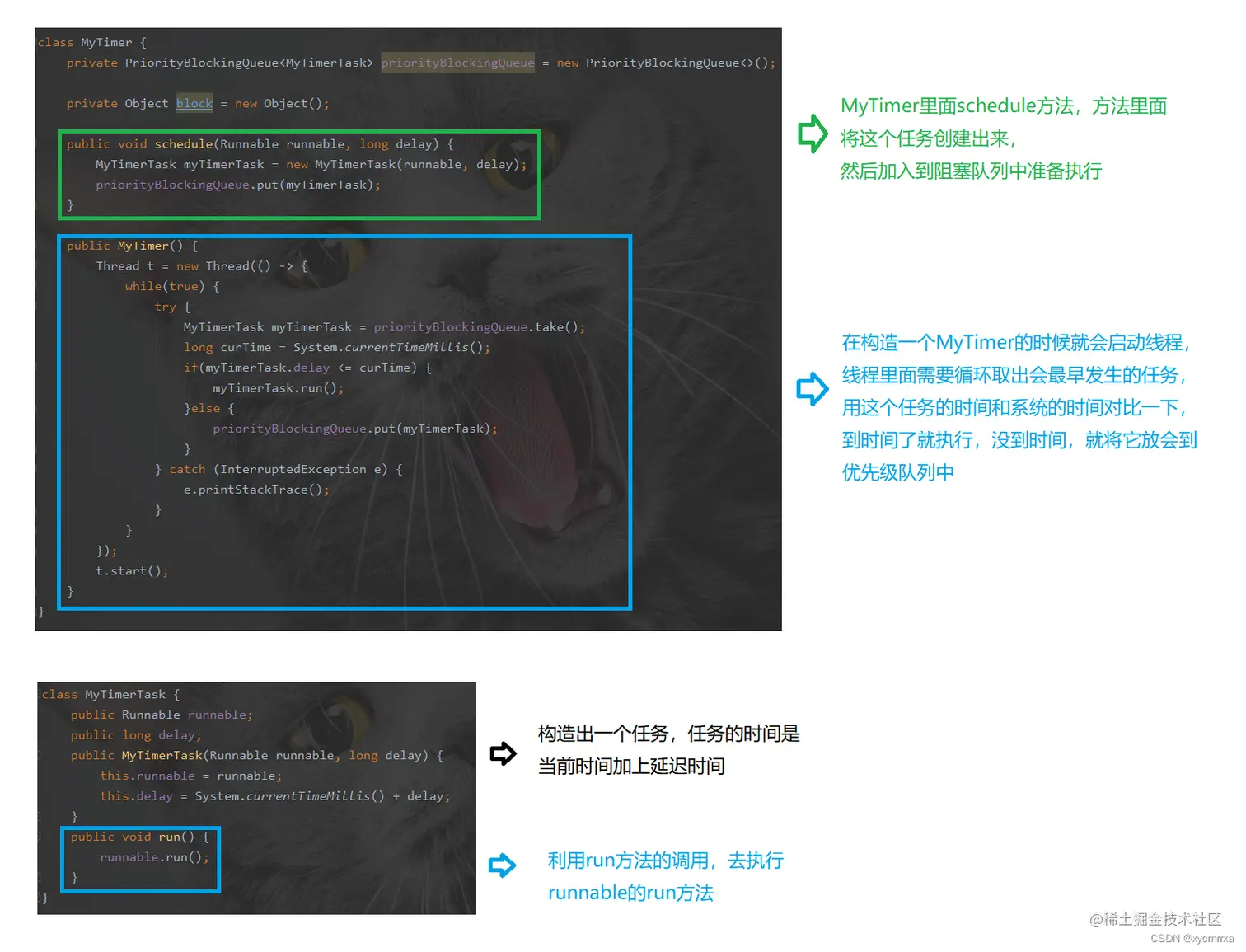The width and height of the screenshot is (1246, 952).
Task: Click the put(myTimerTask) call inside schedule method
Action: (238, 185)
